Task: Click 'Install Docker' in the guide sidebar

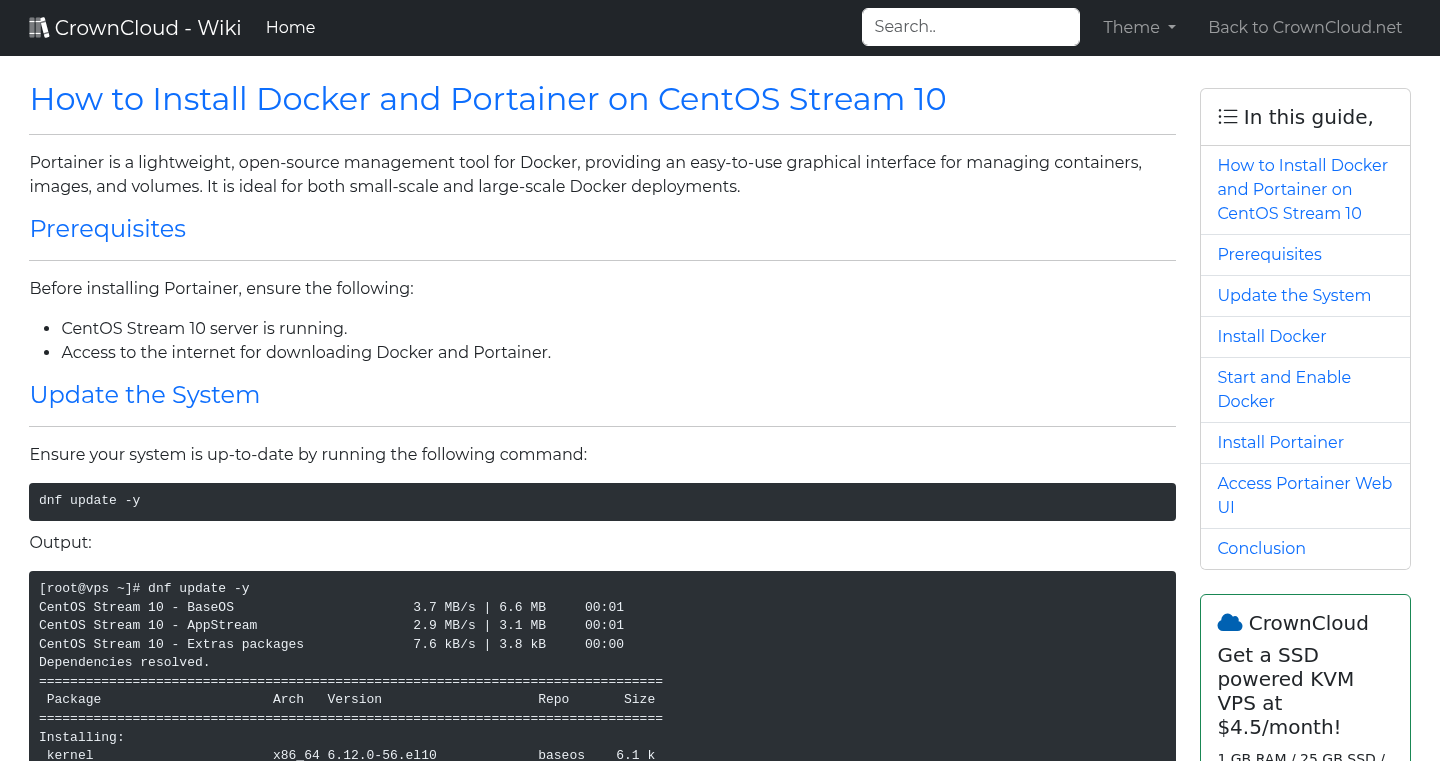Action: tap(1271, 336)
